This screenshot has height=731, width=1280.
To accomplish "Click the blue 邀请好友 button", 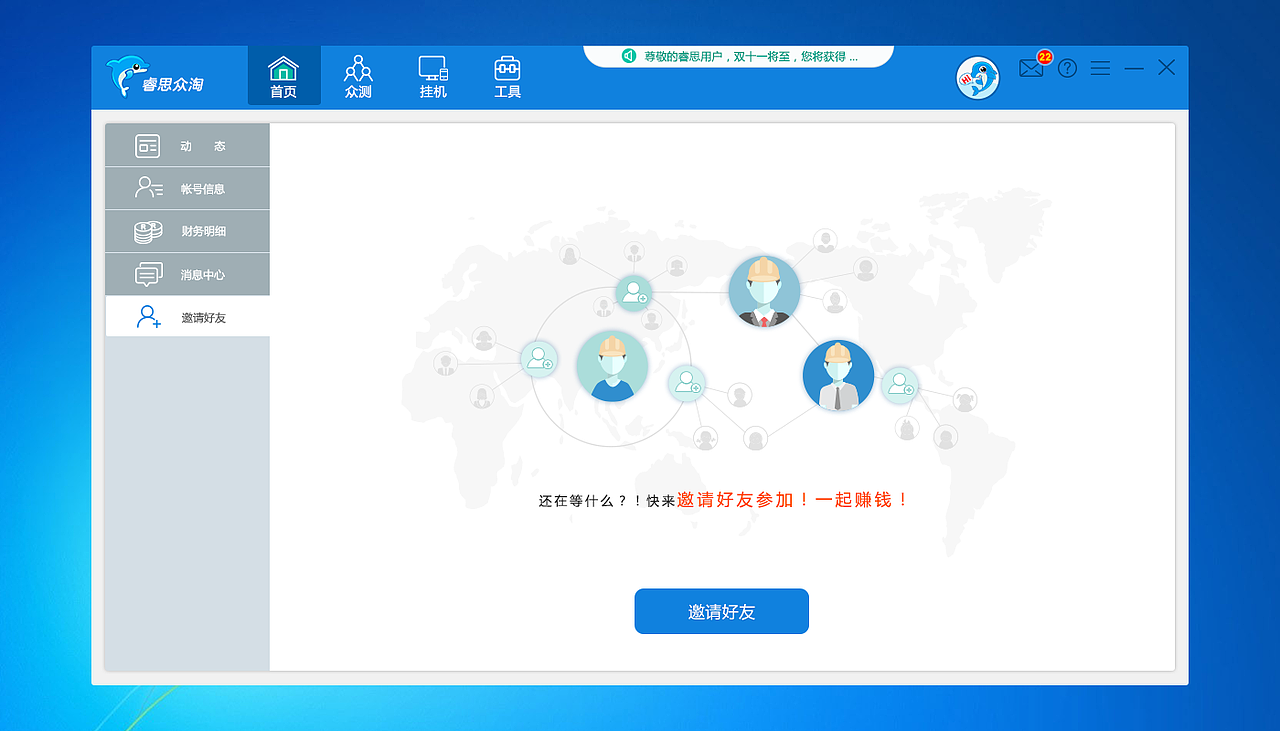I will (721, 611).
